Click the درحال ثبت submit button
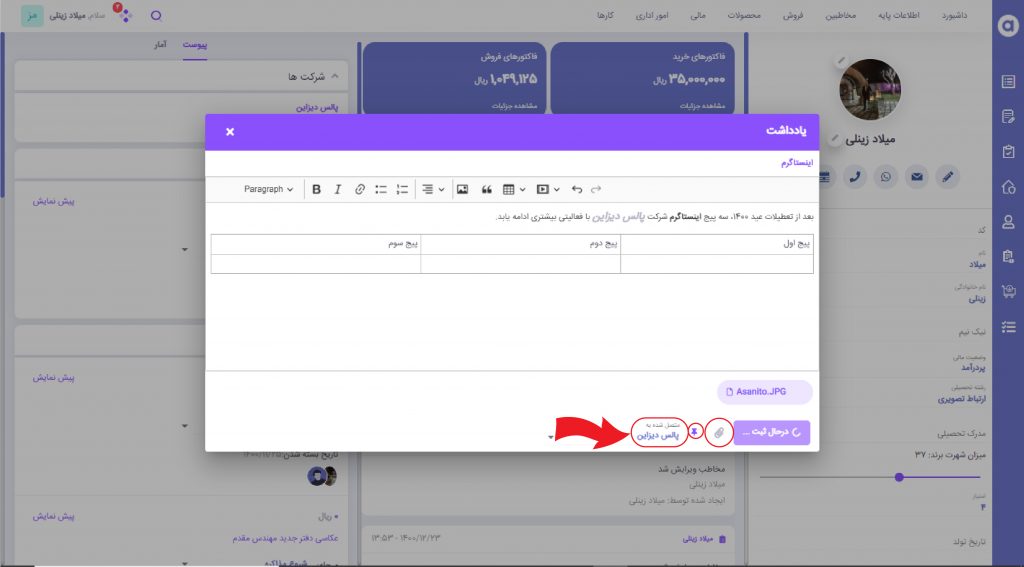This screenshot has height=567, width=1024. coord(771,432)
